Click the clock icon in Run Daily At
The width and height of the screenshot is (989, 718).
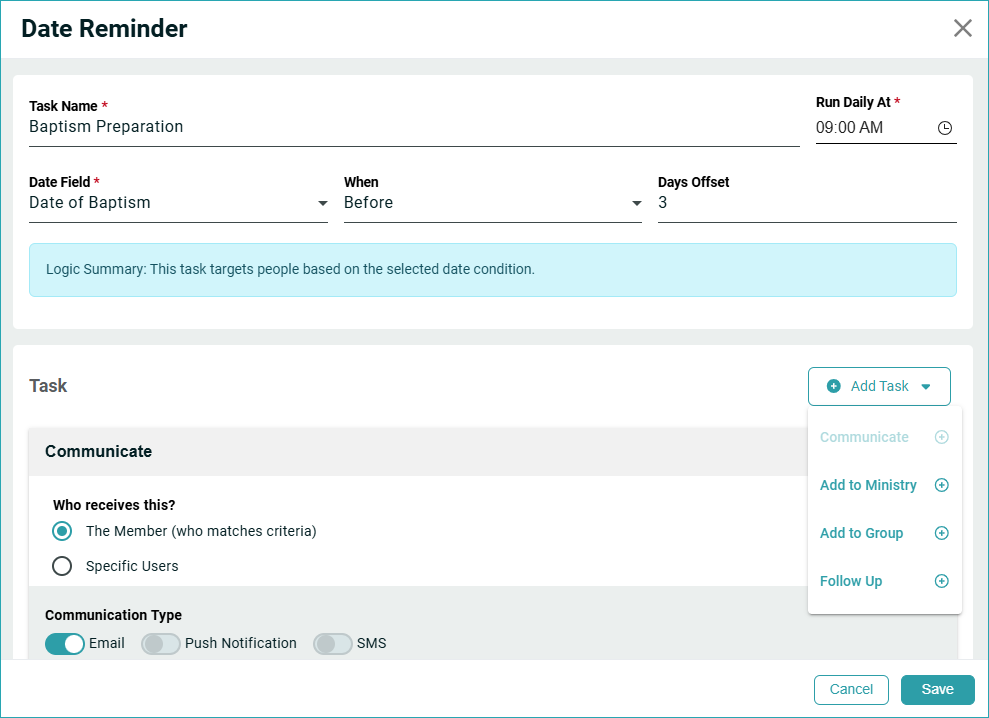[x=944, y=128]
